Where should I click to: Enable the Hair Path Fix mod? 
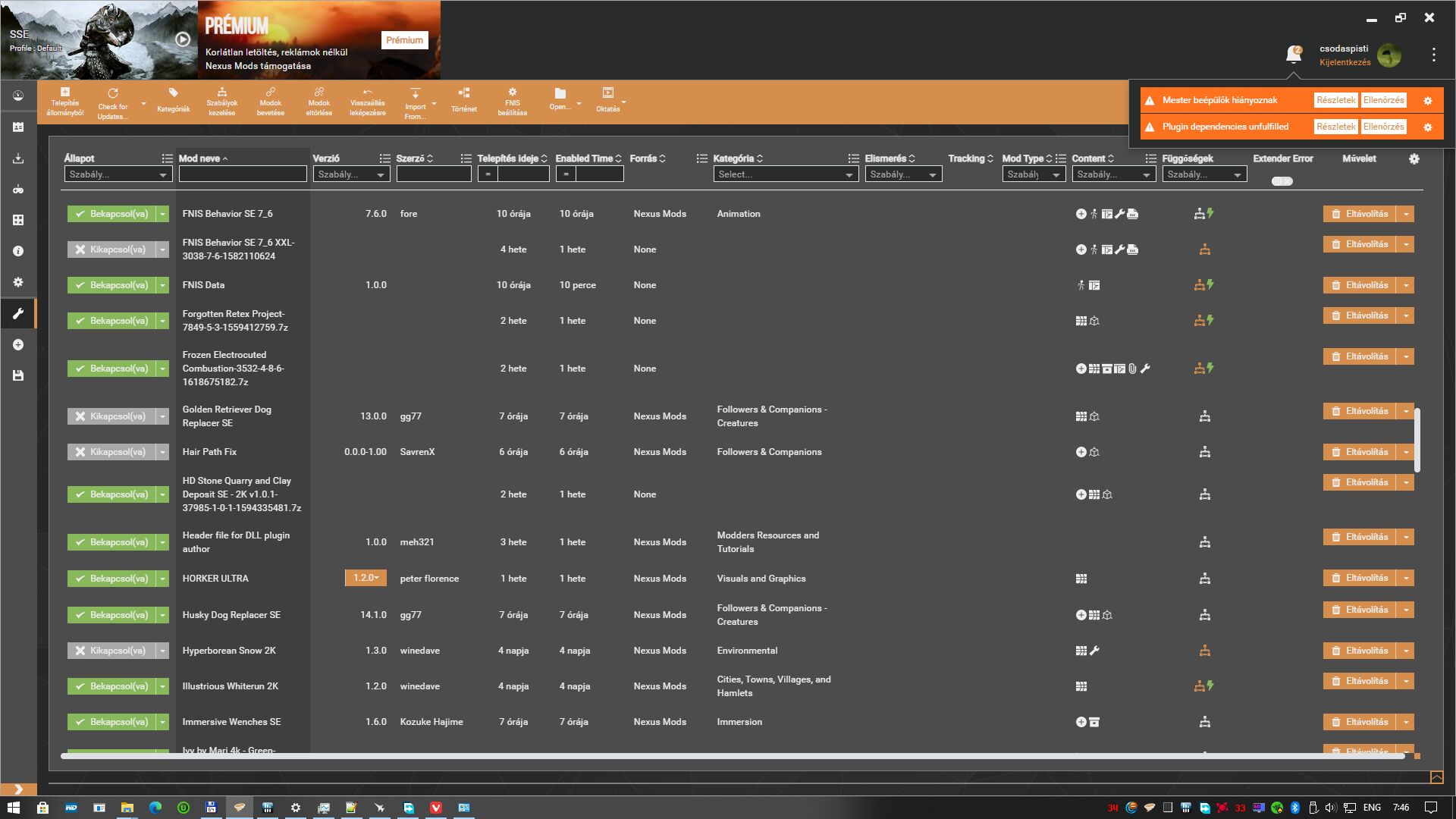pyautogui.click(x=111, y=452)
